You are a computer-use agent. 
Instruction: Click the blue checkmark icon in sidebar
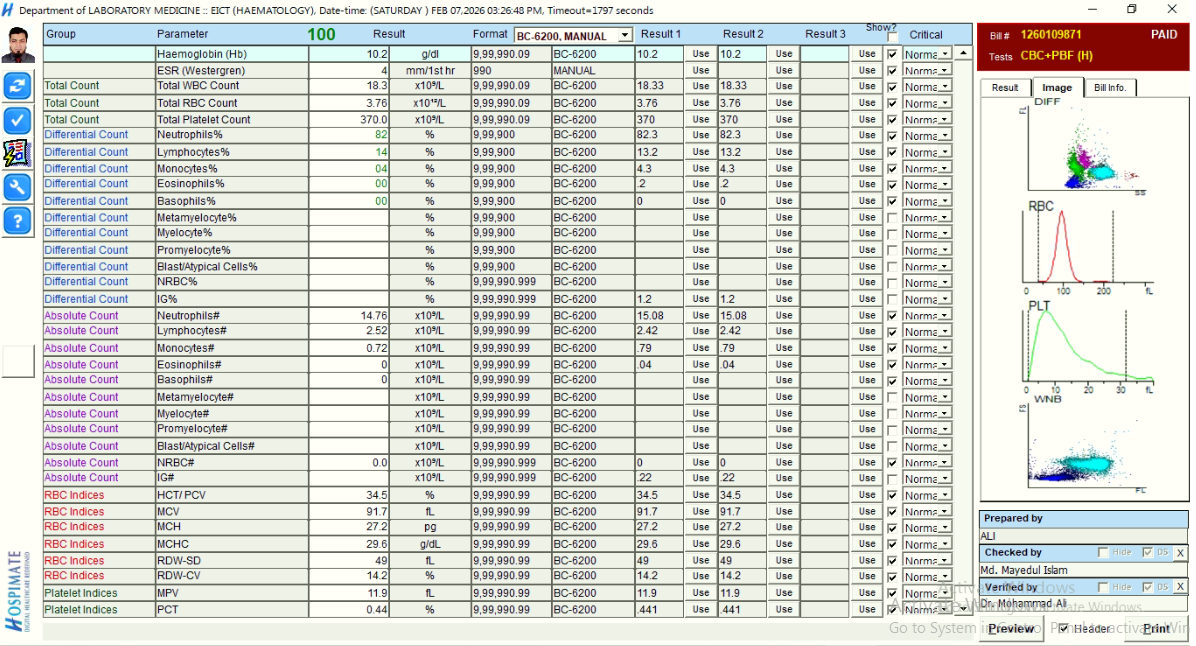pyautogui.click(x=17, y=120)
